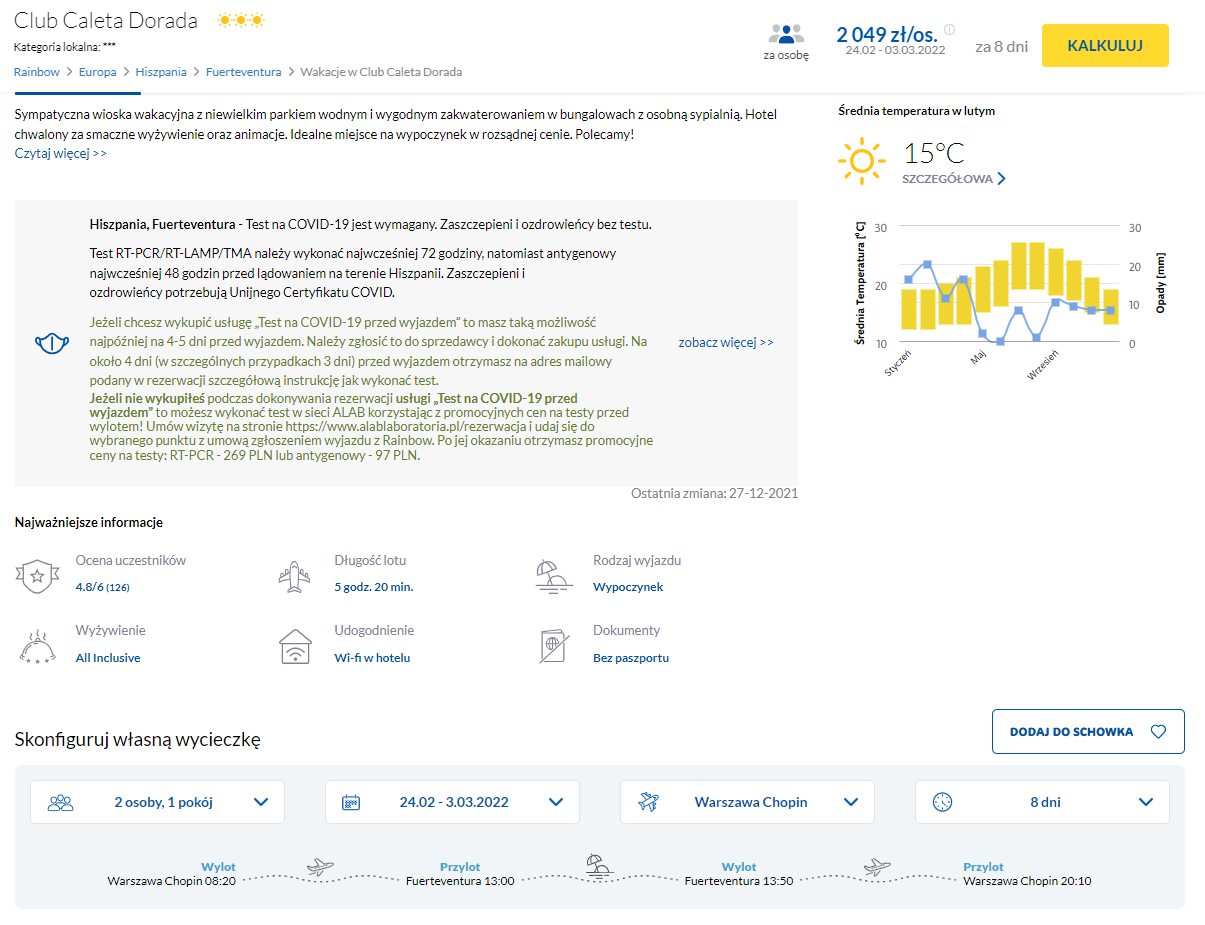
Task: Click DODAJ DO SCHOWKA button
Action: [1088, 732]
